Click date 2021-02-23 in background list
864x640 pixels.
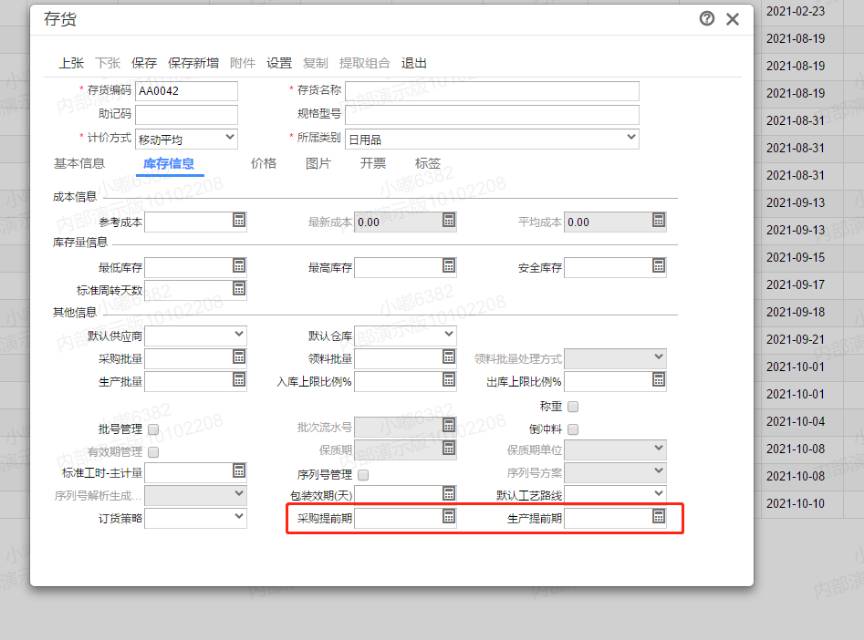[795, 12]
